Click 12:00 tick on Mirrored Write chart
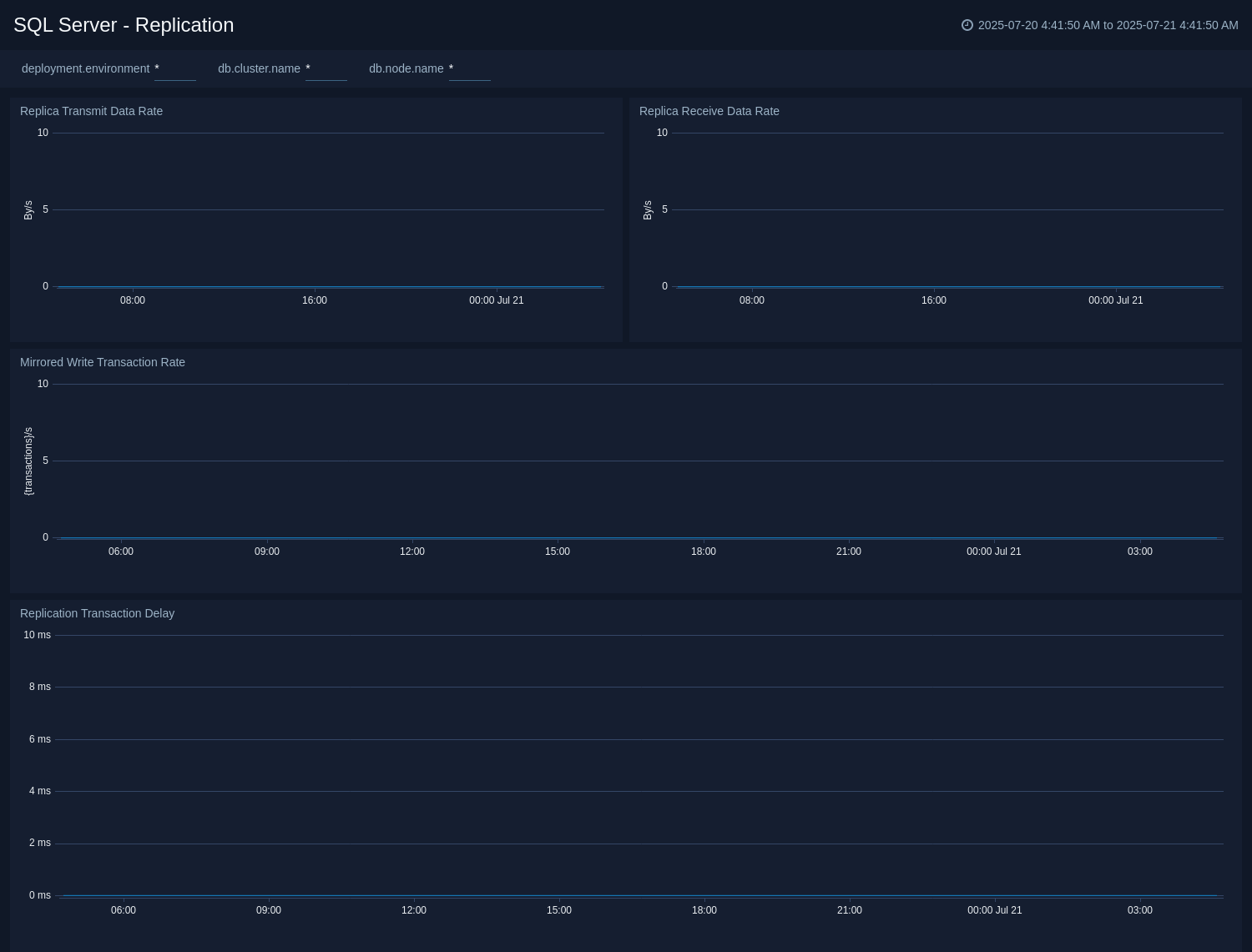This screenshot has width=1252, height=952. tap(412, 552)
